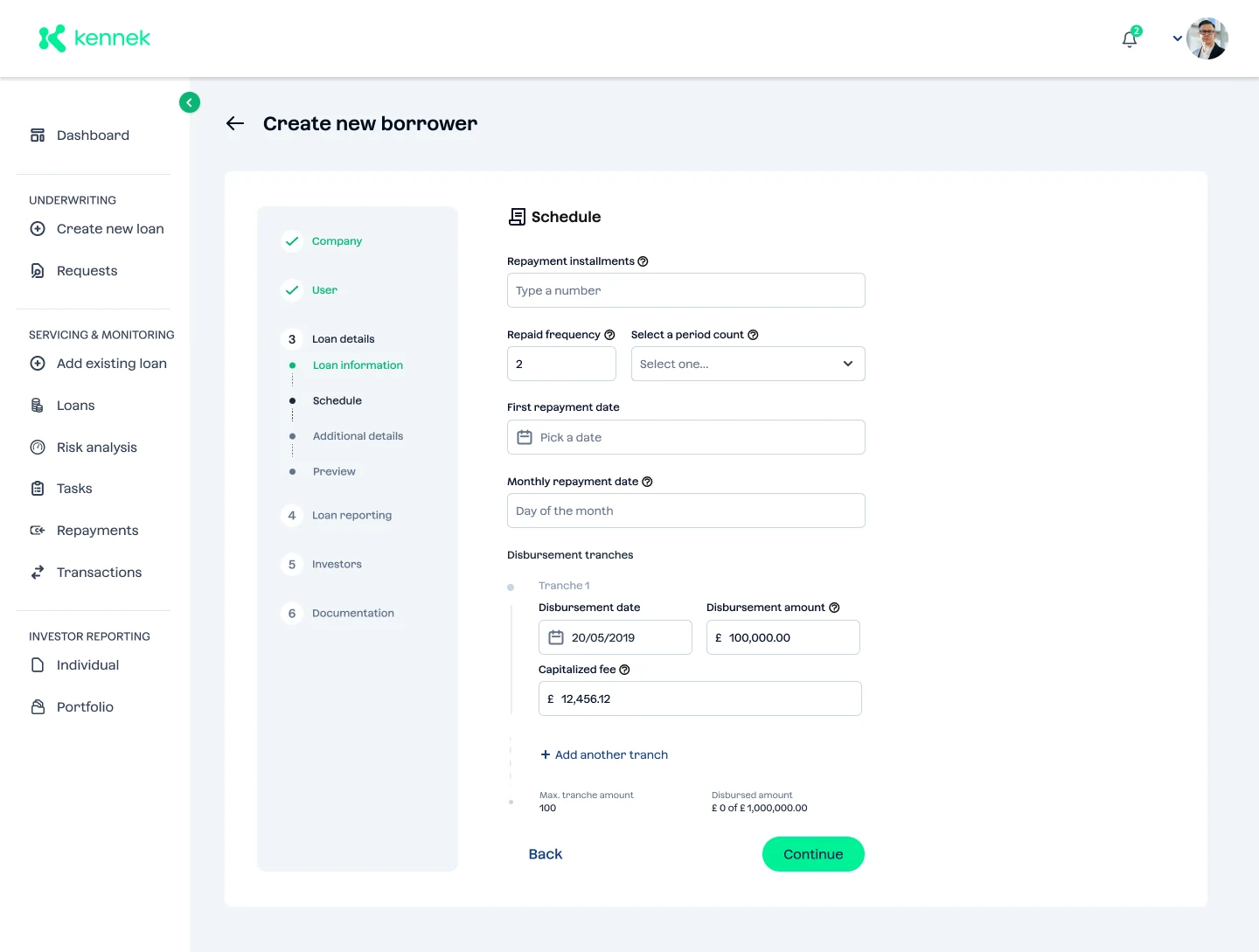
Task: Open the Select a period count dropdown
Action: (x=748, y=364)
